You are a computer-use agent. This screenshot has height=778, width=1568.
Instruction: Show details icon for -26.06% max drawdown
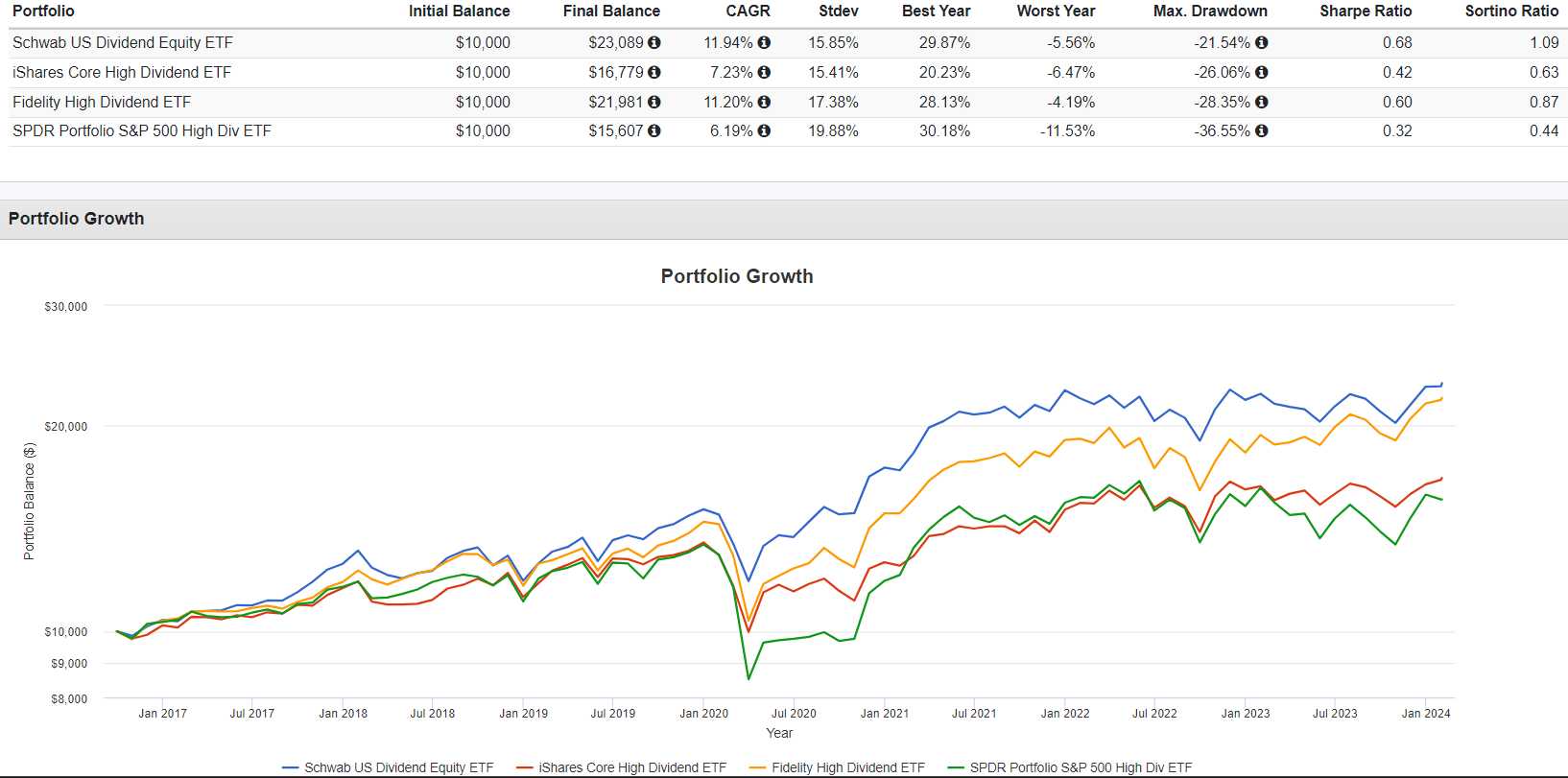coord(1262,72)
